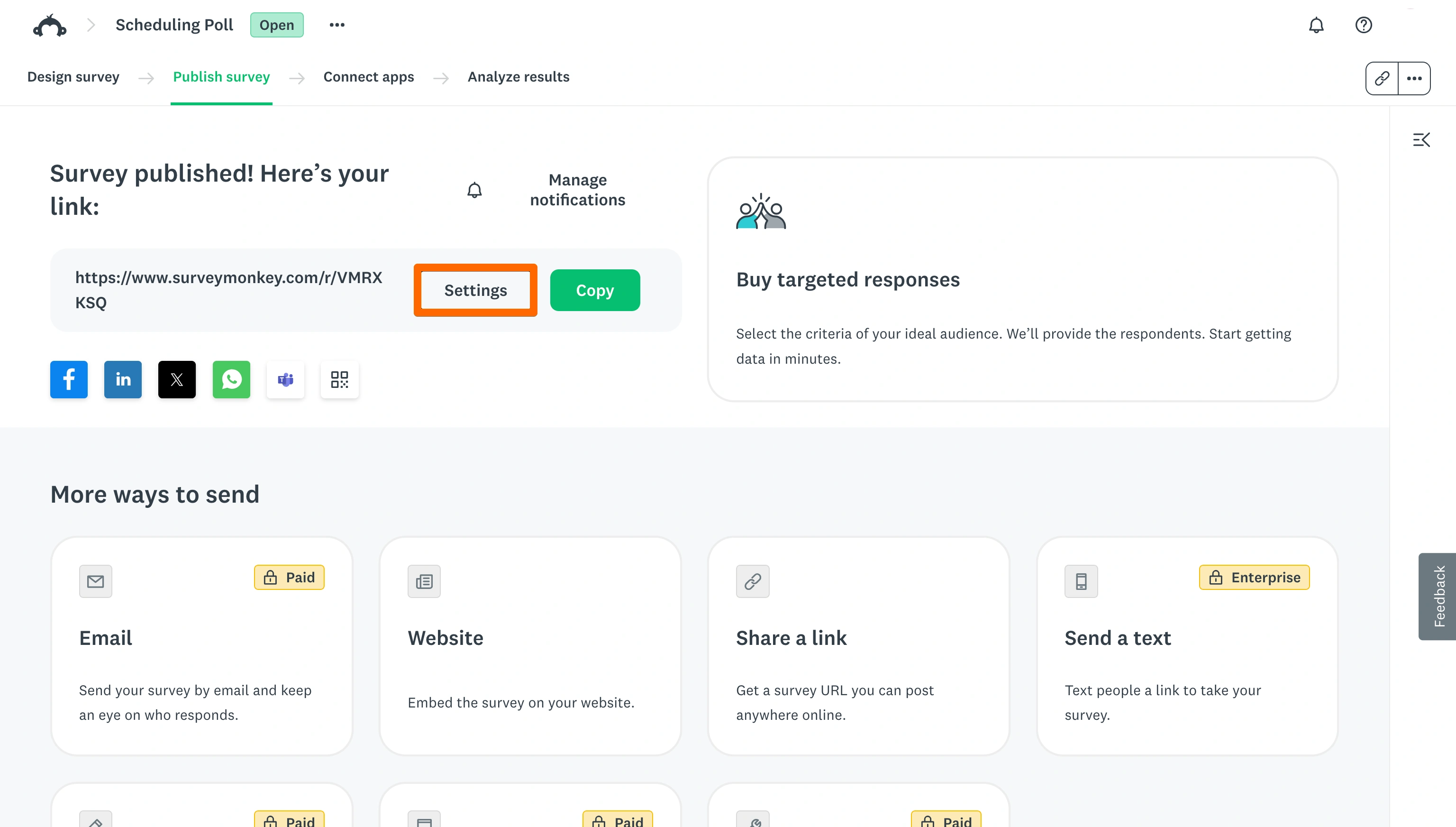Screen dimensions: 1456x827
Task: Open the three-dot menu beside the link icon
Action: coord(1414,78)
